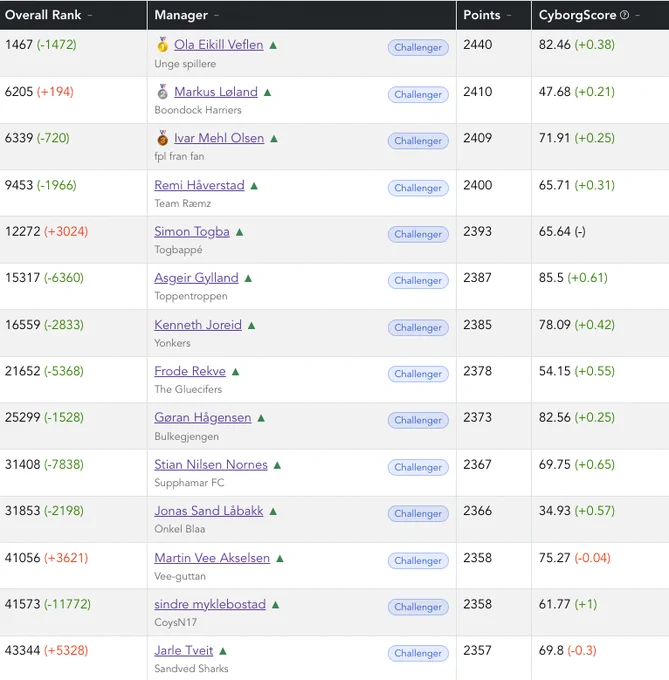The width and height of the screenshot is (669, 680).
Task: Click Challenger badge in Jarle Tveit row
Action: click(418, 653)
